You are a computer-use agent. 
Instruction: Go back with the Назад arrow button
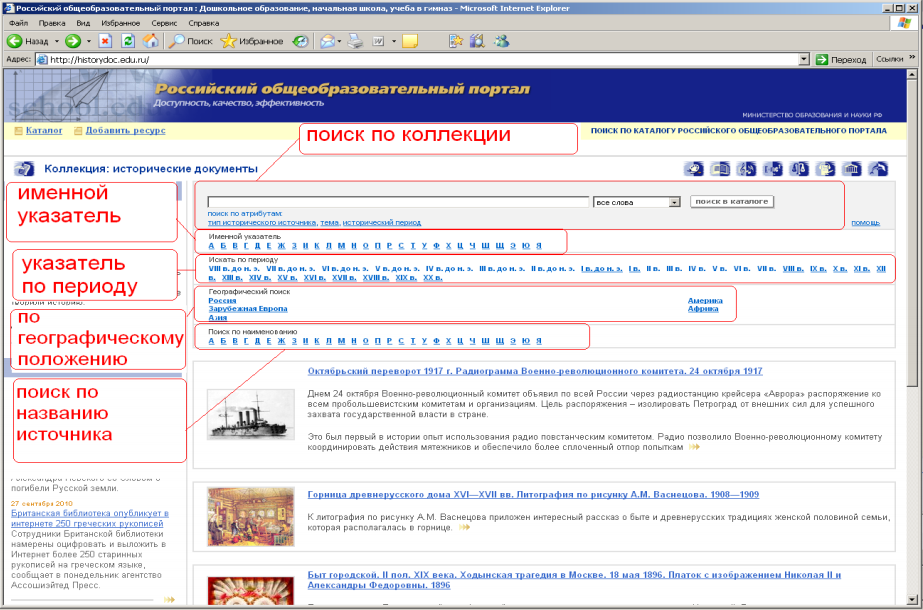coord(27,41)
